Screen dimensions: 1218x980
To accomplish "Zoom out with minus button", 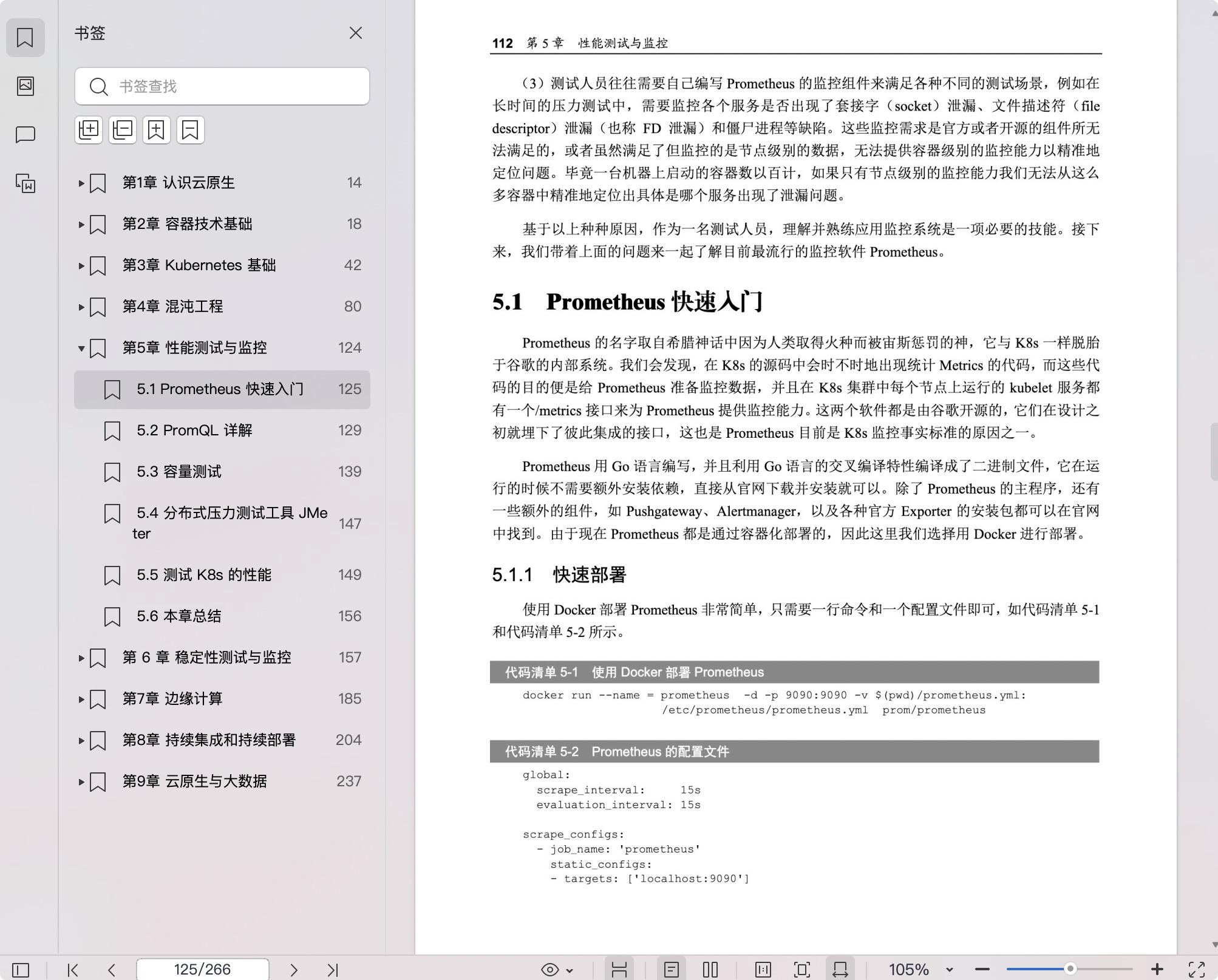I will [982, 970].
